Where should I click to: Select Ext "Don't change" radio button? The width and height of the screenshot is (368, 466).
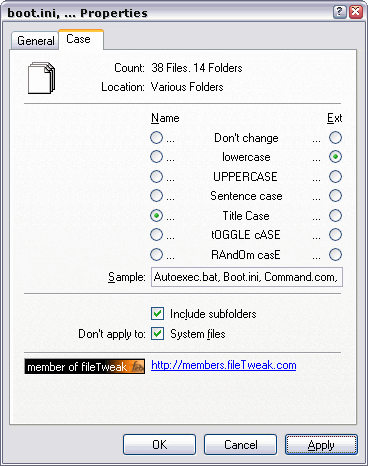[x=335, y=137]
